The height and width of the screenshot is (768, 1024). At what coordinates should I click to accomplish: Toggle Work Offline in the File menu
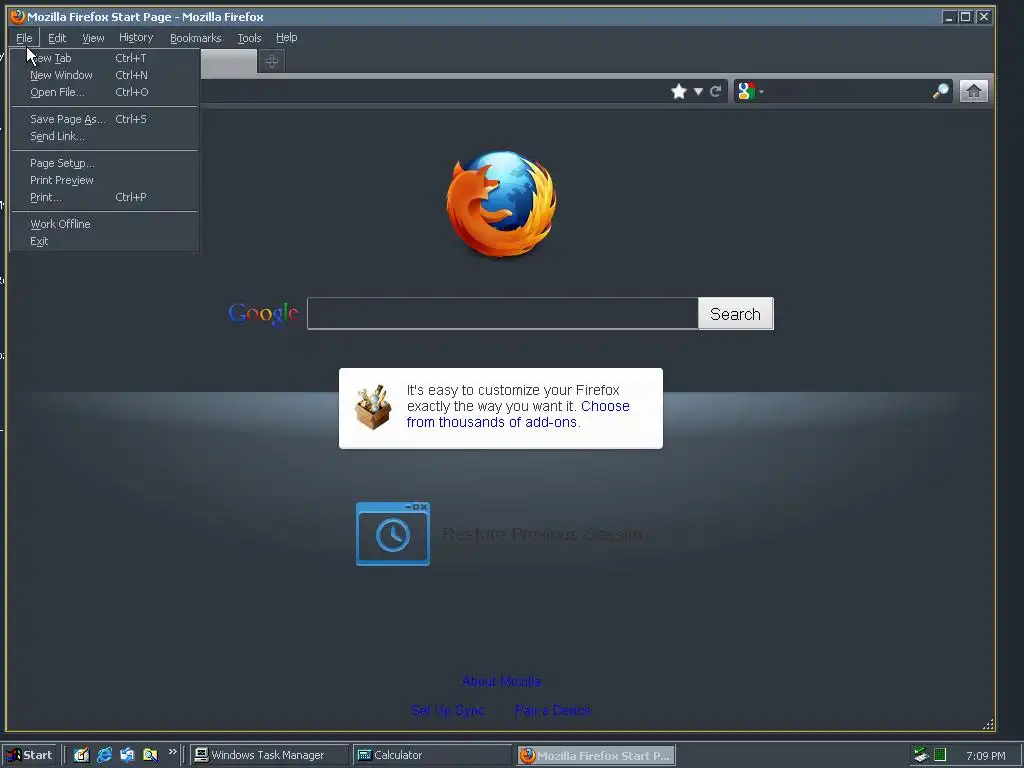click(104, 224)
